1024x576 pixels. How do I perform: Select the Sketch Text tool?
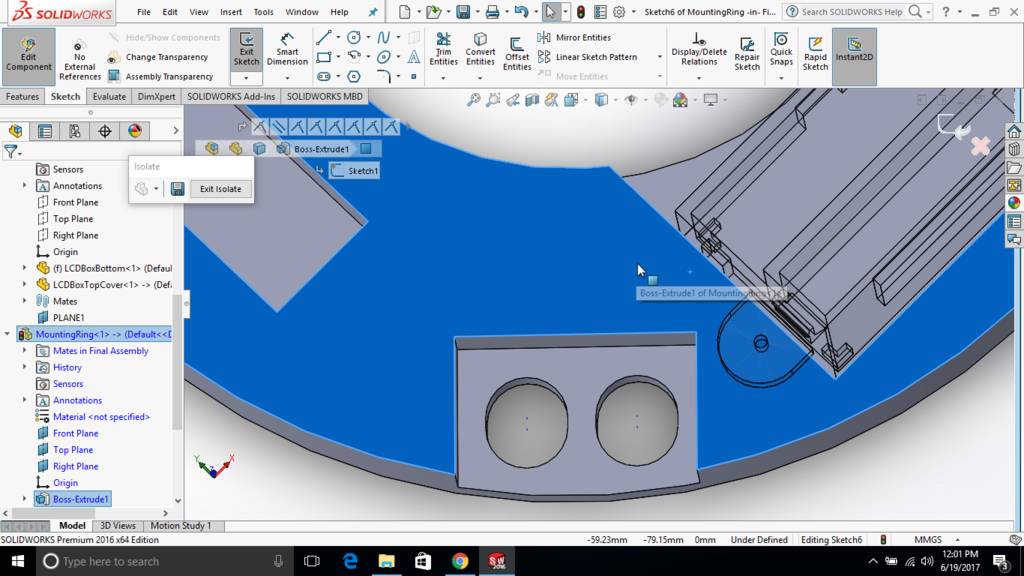414,57
